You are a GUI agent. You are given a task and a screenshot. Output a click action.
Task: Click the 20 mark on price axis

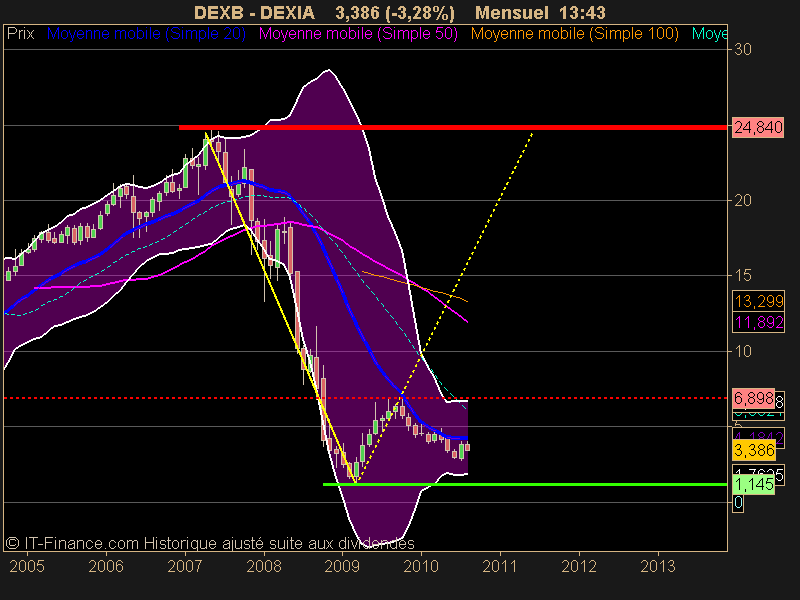(743, 201)
